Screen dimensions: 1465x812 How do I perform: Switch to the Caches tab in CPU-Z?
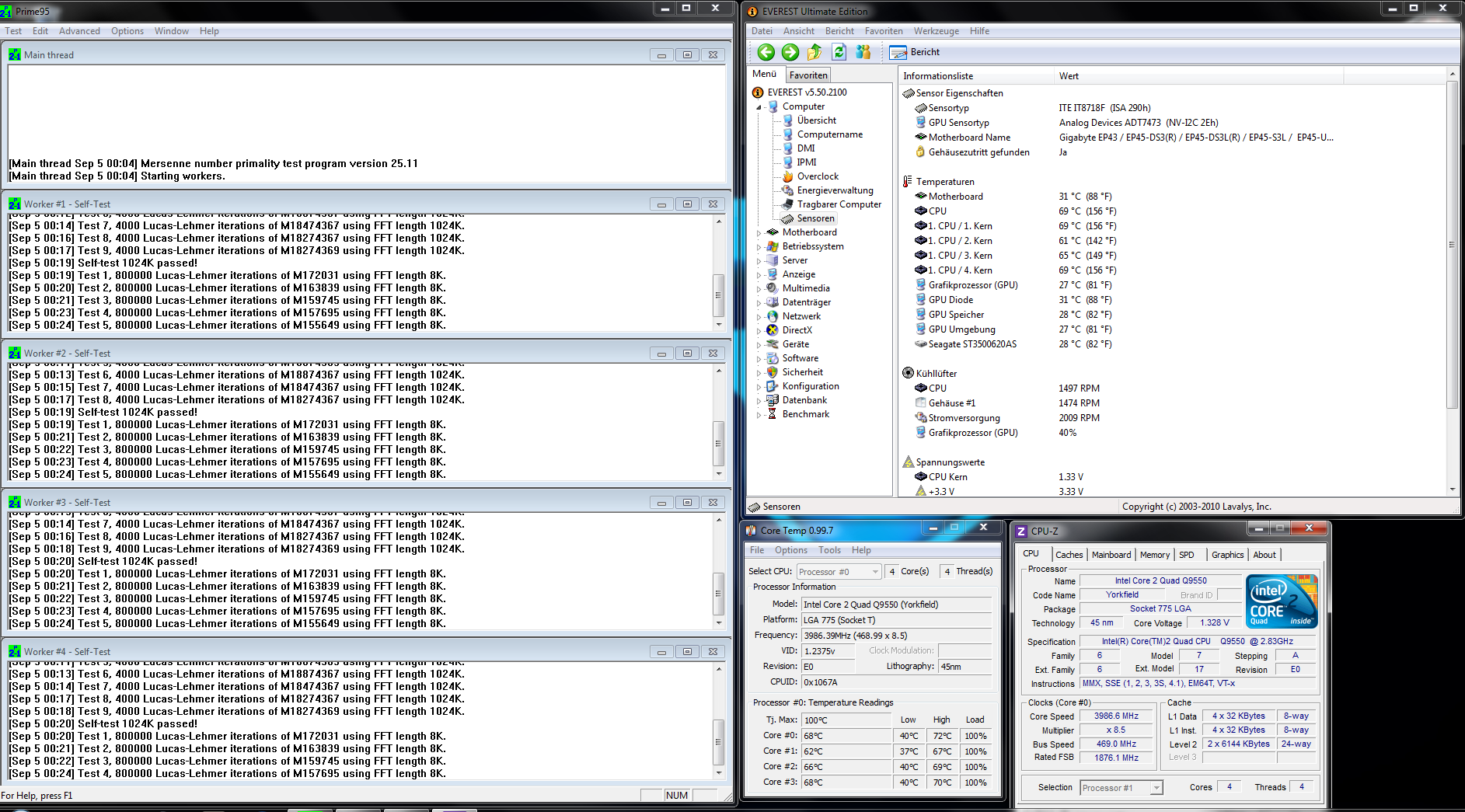pos(1069,555)
